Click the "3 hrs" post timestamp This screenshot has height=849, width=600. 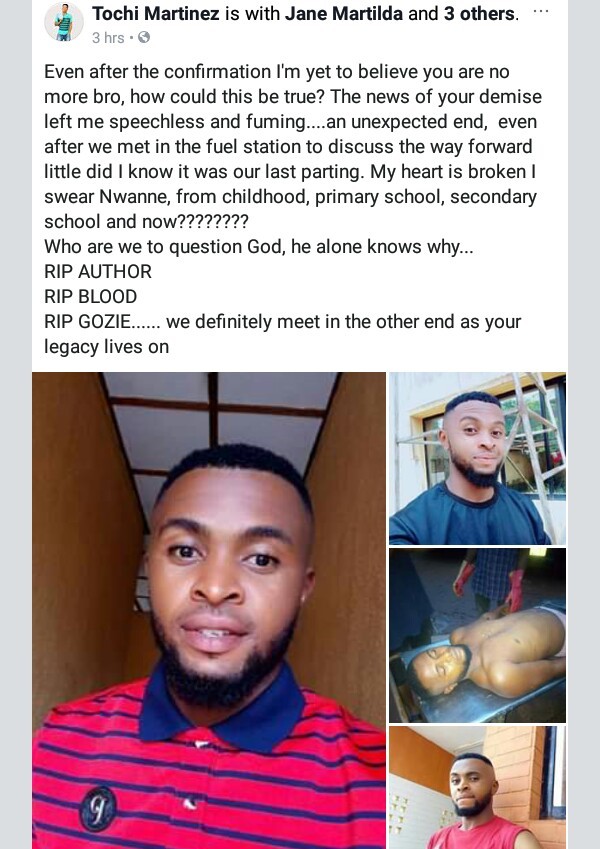point(107,38)
